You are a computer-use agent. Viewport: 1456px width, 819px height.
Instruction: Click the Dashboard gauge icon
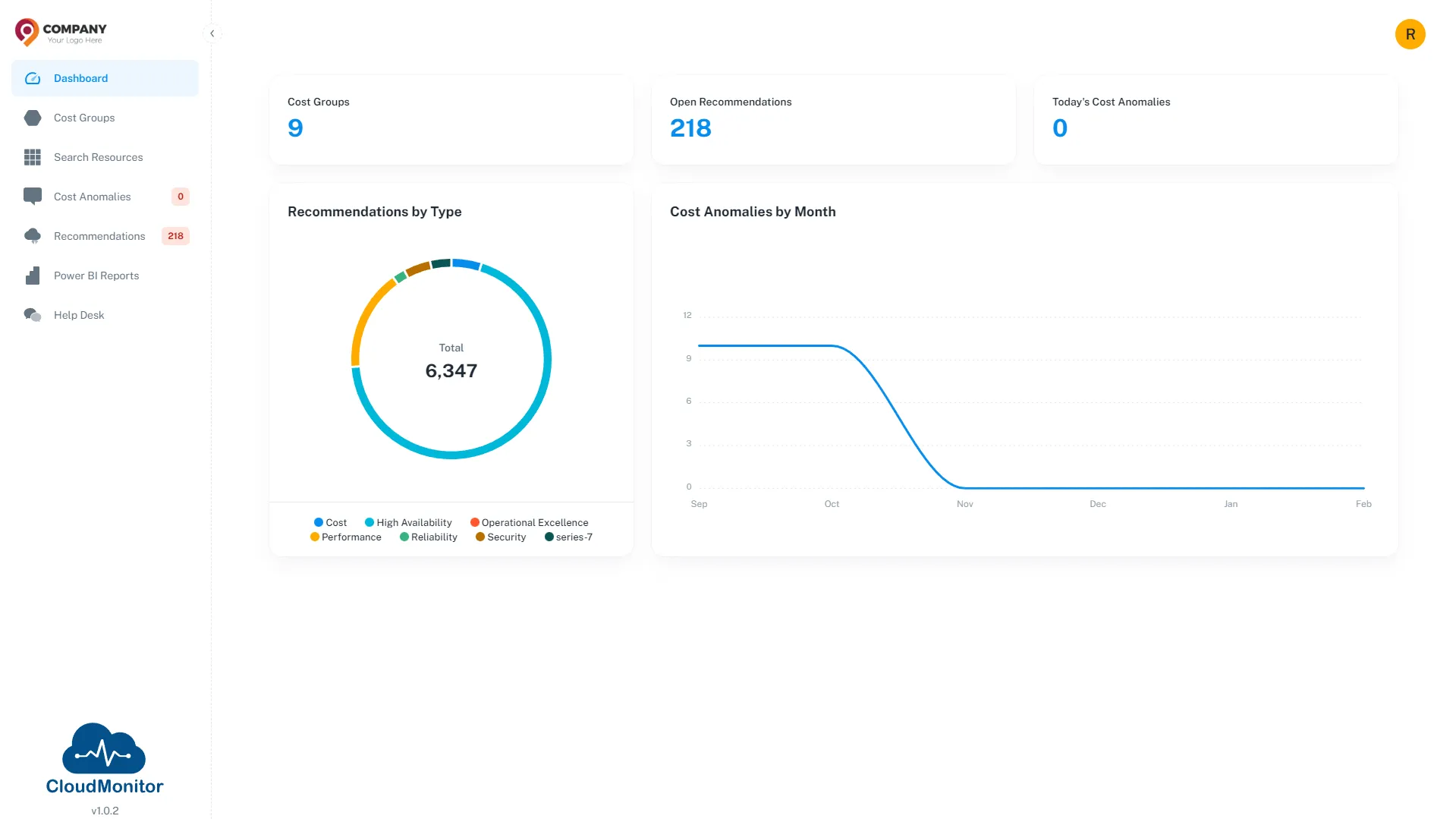coord(33,78)
